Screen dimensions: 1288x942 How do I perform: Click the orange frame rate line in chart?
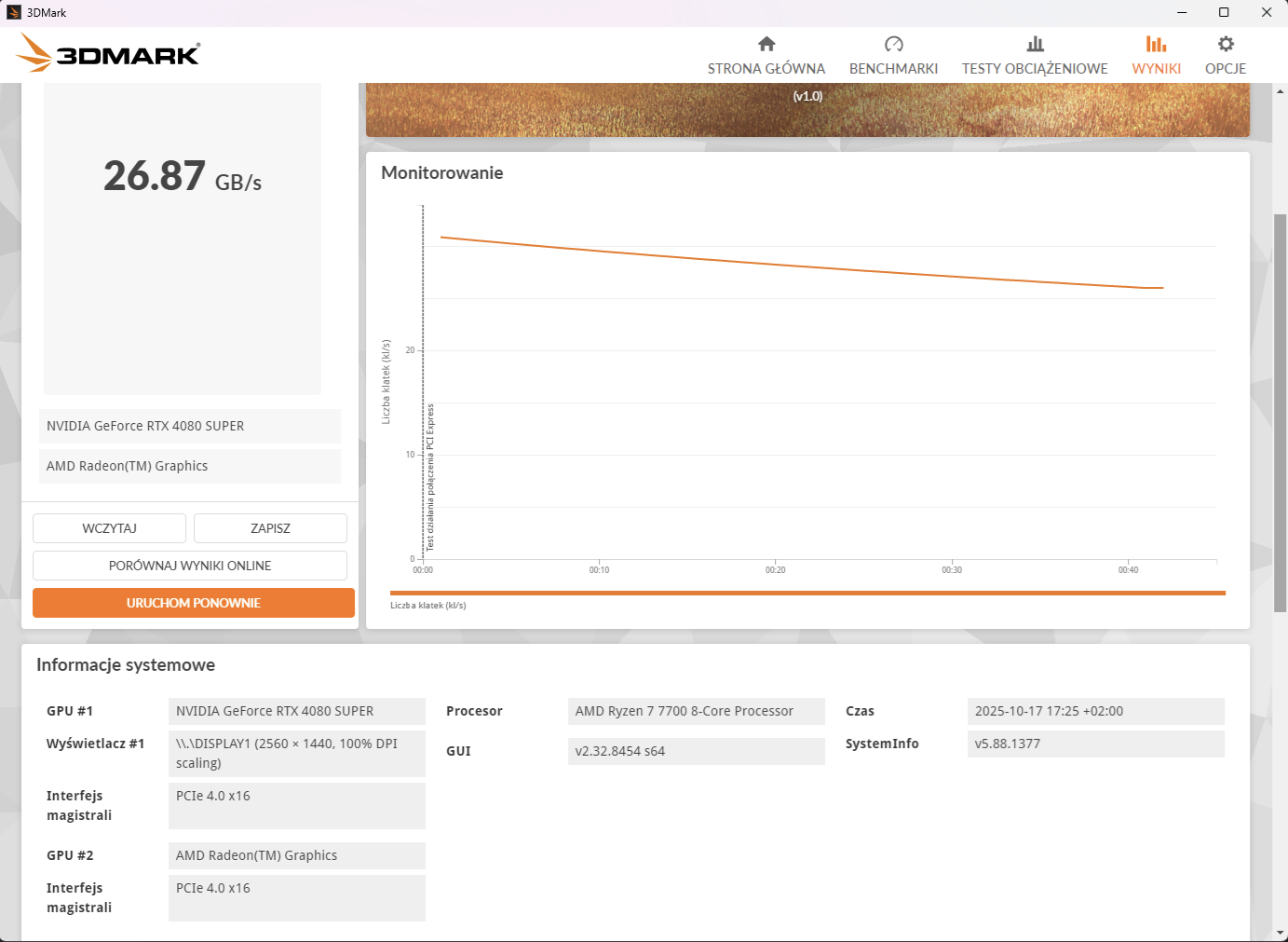[801, 264]
